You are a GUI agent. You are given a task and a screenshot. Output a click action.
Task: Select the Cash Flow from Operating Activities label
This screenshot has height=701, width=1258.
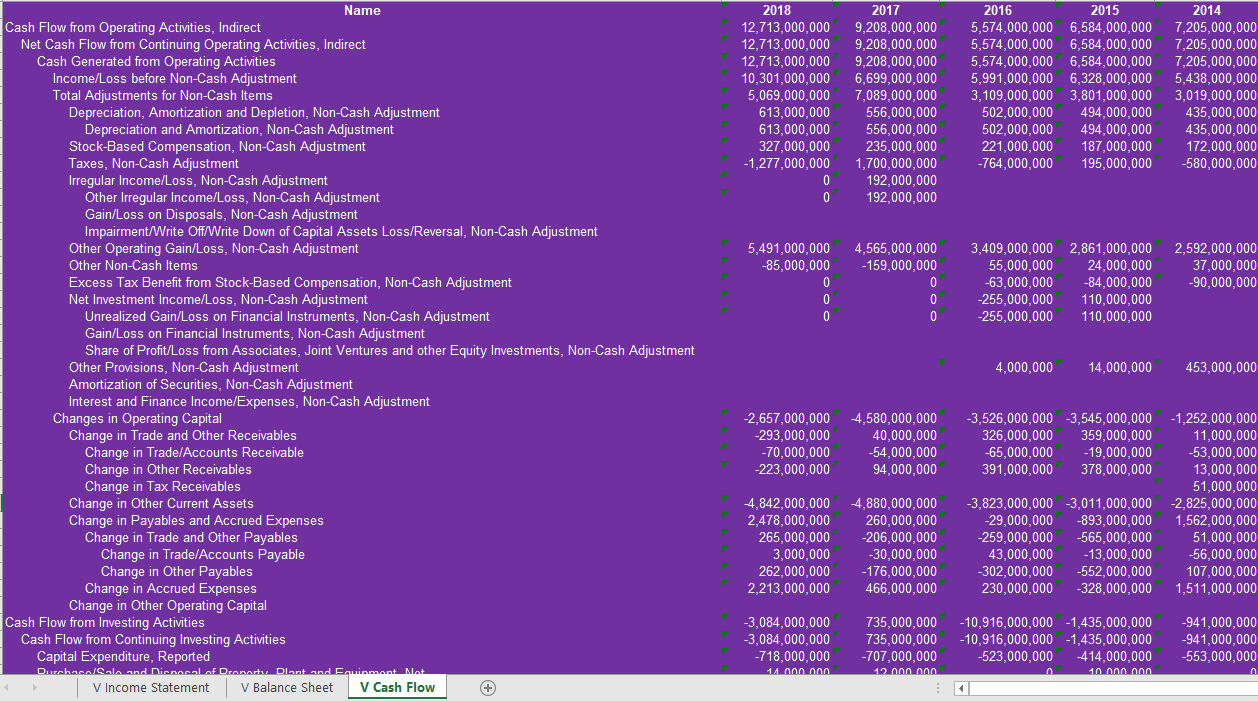[x=134, y=27]
